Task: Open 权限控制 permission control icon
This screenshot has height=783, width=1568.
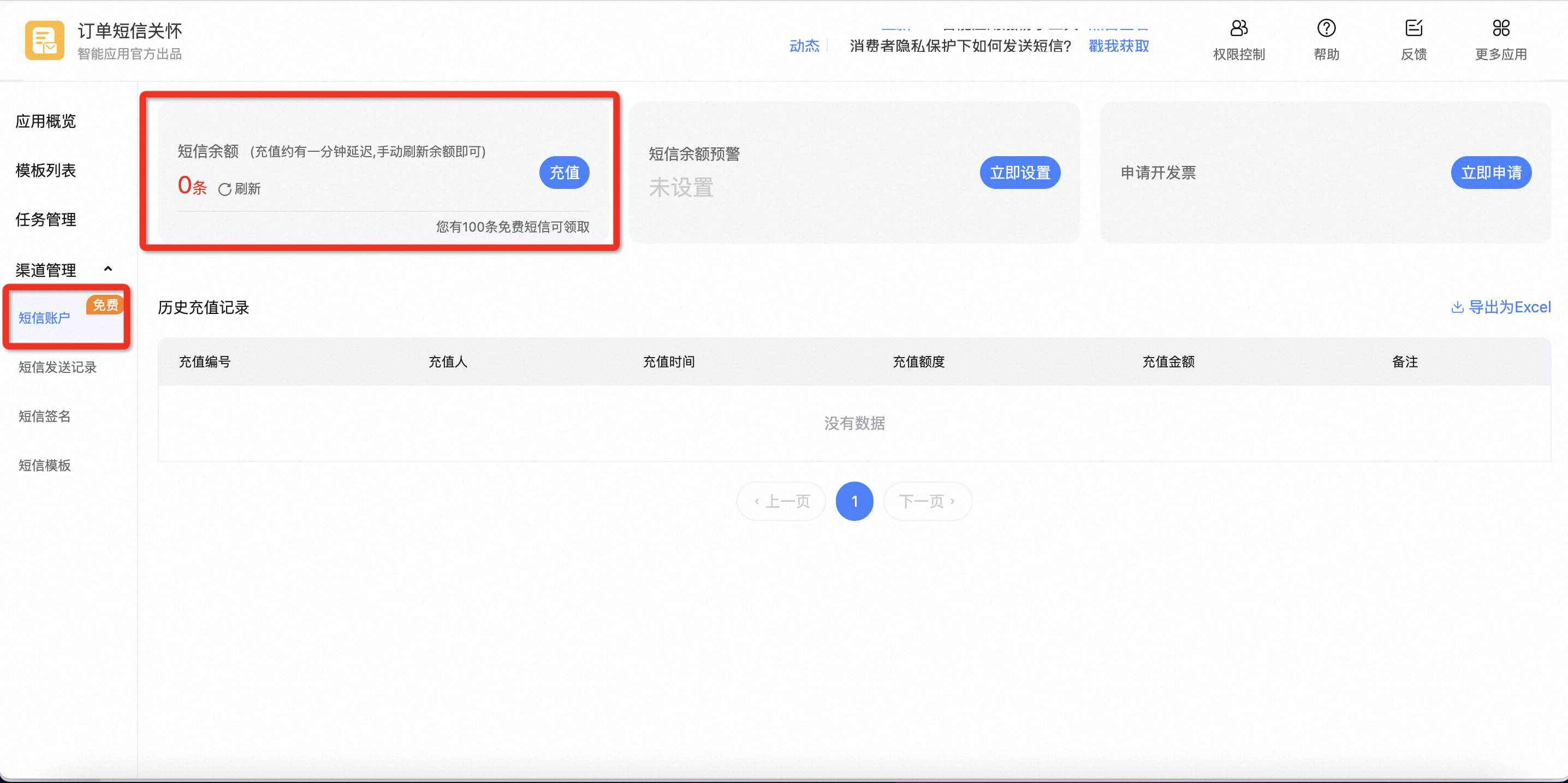Action: (1239, 28)
